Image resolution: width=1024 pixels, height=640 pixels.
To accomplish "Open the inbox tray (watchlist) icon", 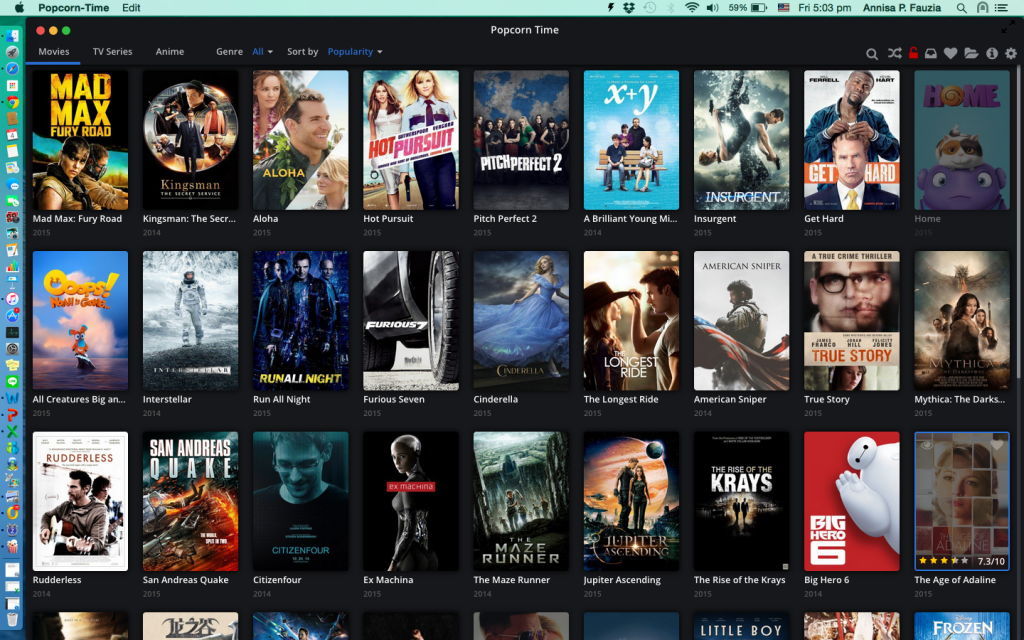I will click(931, 54).
